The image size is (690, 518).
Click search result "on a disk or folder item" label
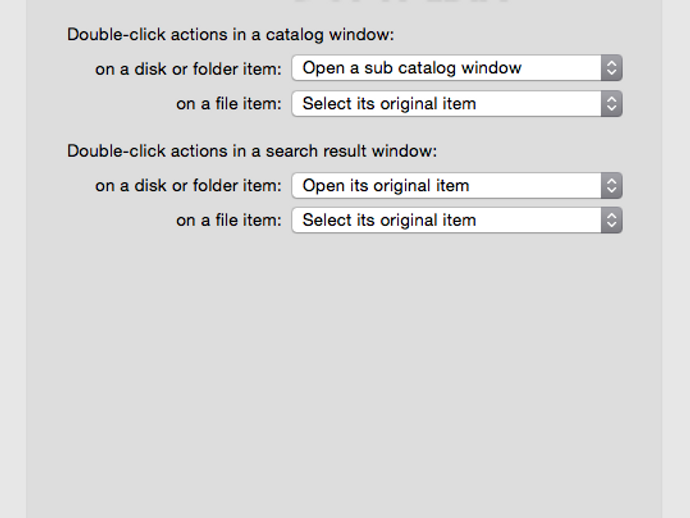coord(188,186)
